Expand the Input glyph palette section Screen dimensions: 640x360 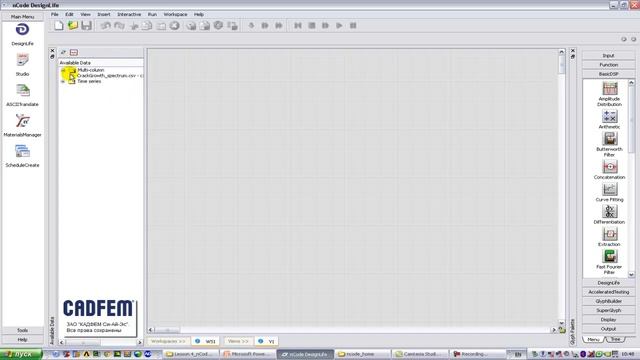tap(609, 56)
